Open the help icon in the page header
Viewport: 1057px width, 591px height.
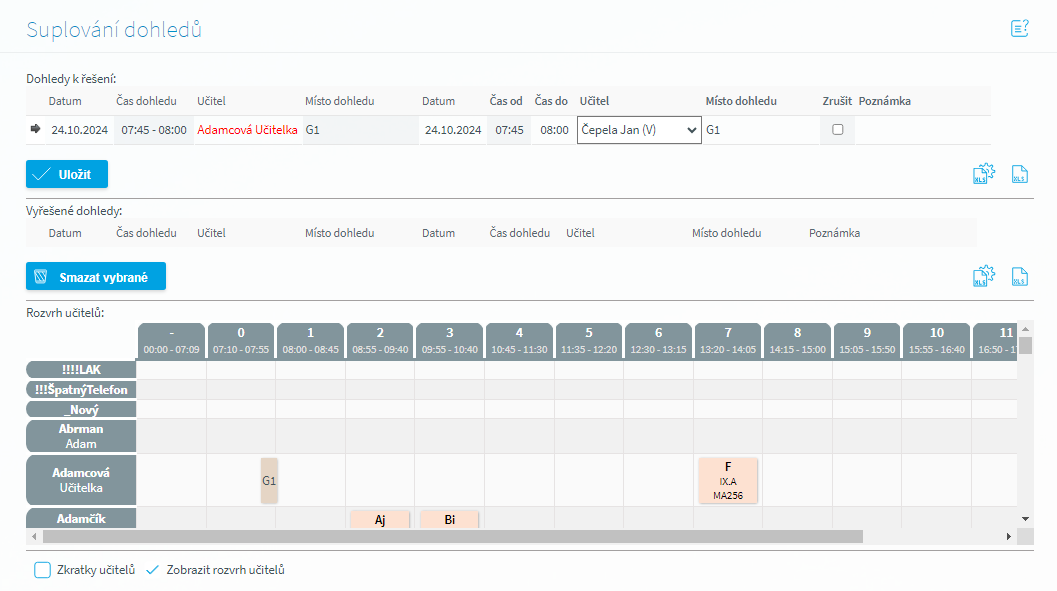pyautogui.click(x=1020, y=29)
